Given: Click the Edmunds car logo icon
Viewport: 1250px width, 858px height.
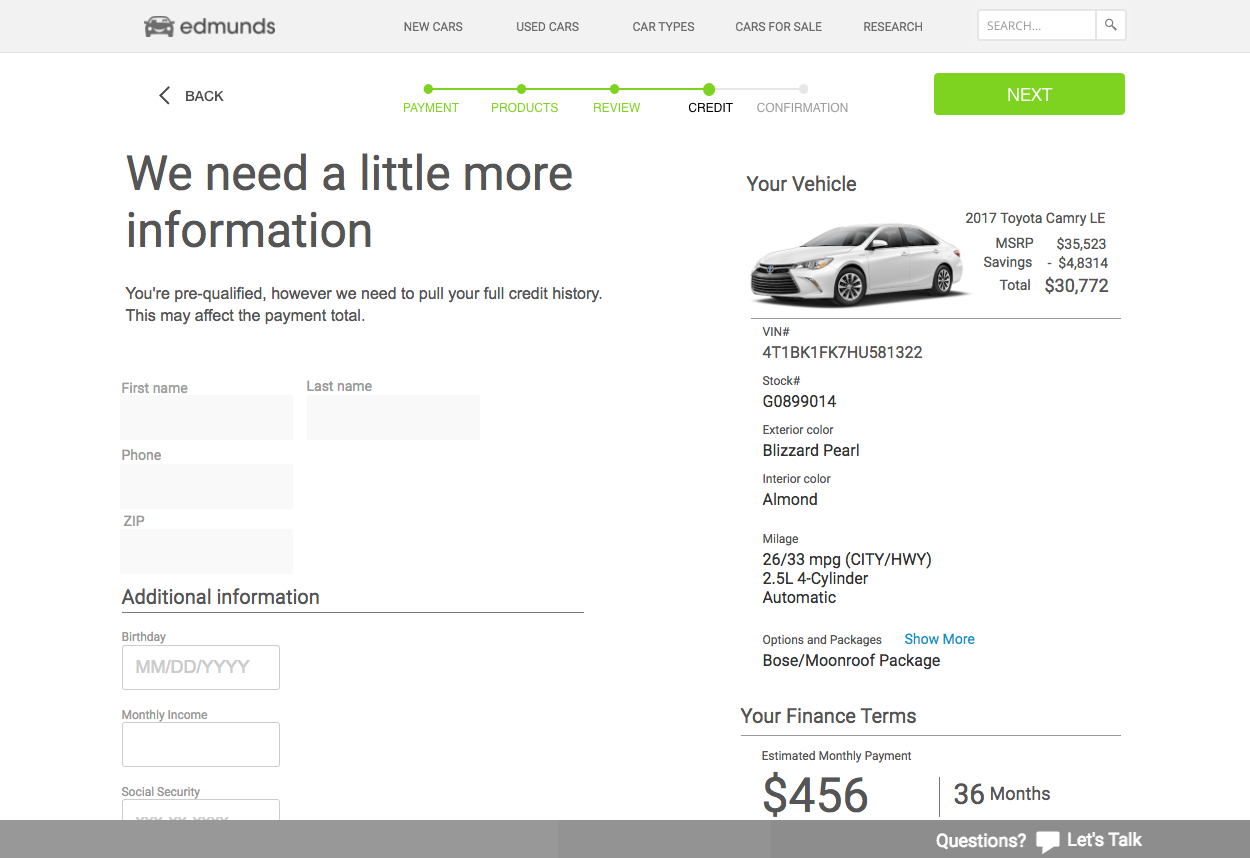Looking at the screenshot, I should tap(159, 26).
